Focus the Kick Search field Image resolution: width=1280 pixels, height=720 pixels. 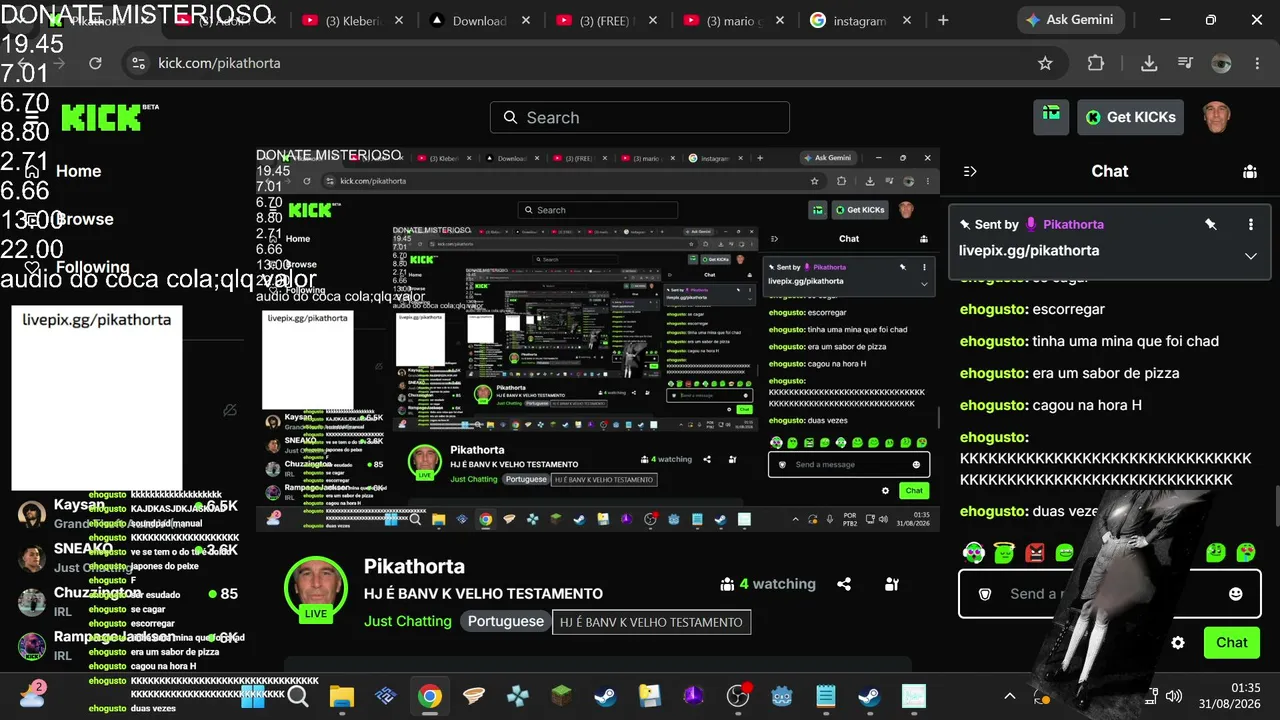click(640, 117)
